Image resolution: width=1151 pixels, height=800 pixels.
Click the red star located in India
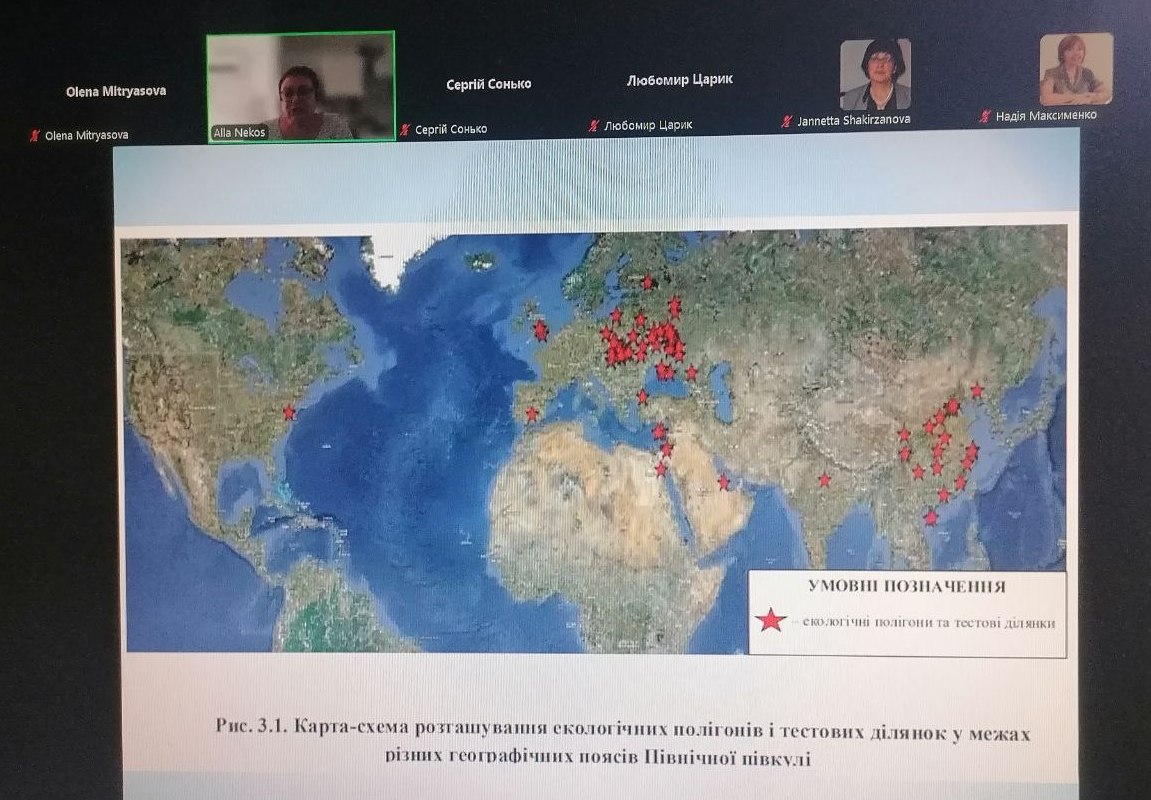[x=825, y=480]
